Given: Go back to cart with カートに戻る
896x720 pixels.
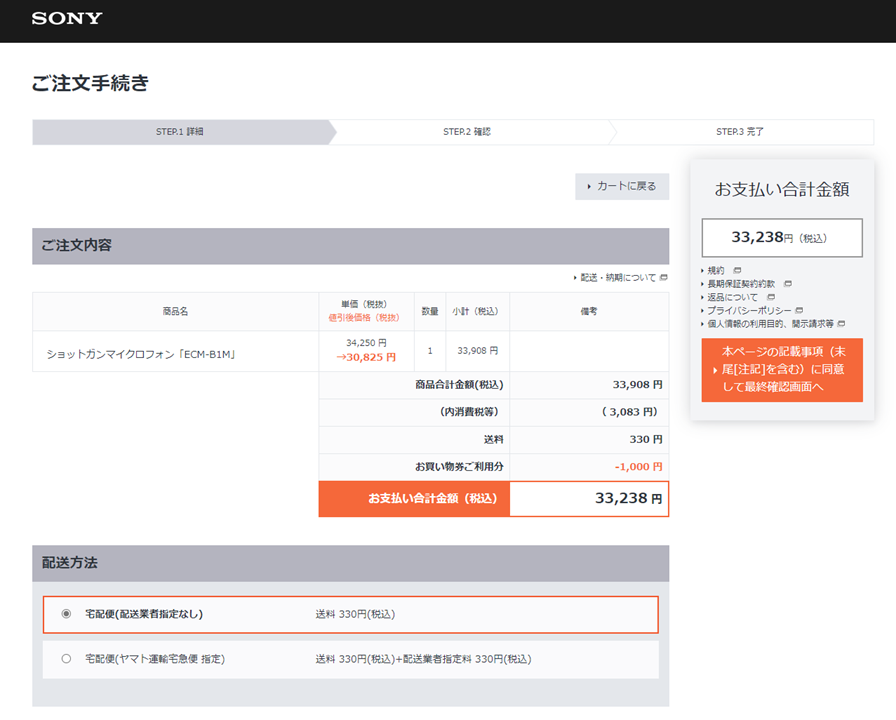Looking at the screenshot, I should pos(622,186).
